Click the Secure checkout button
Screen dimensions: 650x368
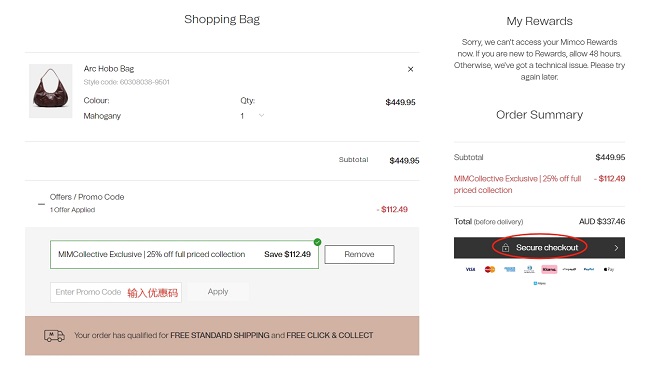pyautogui.click(x=539, y=248)
